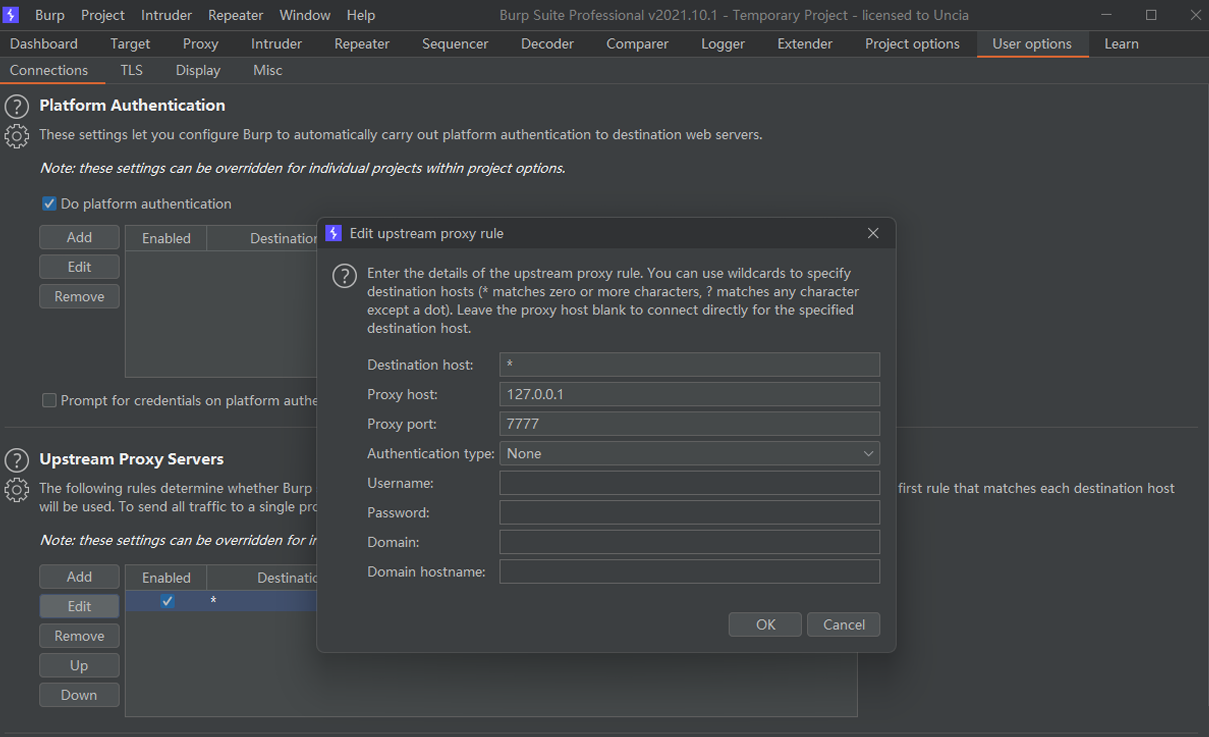
Task: Click the Domain hostname field
Action: point(689,572)
